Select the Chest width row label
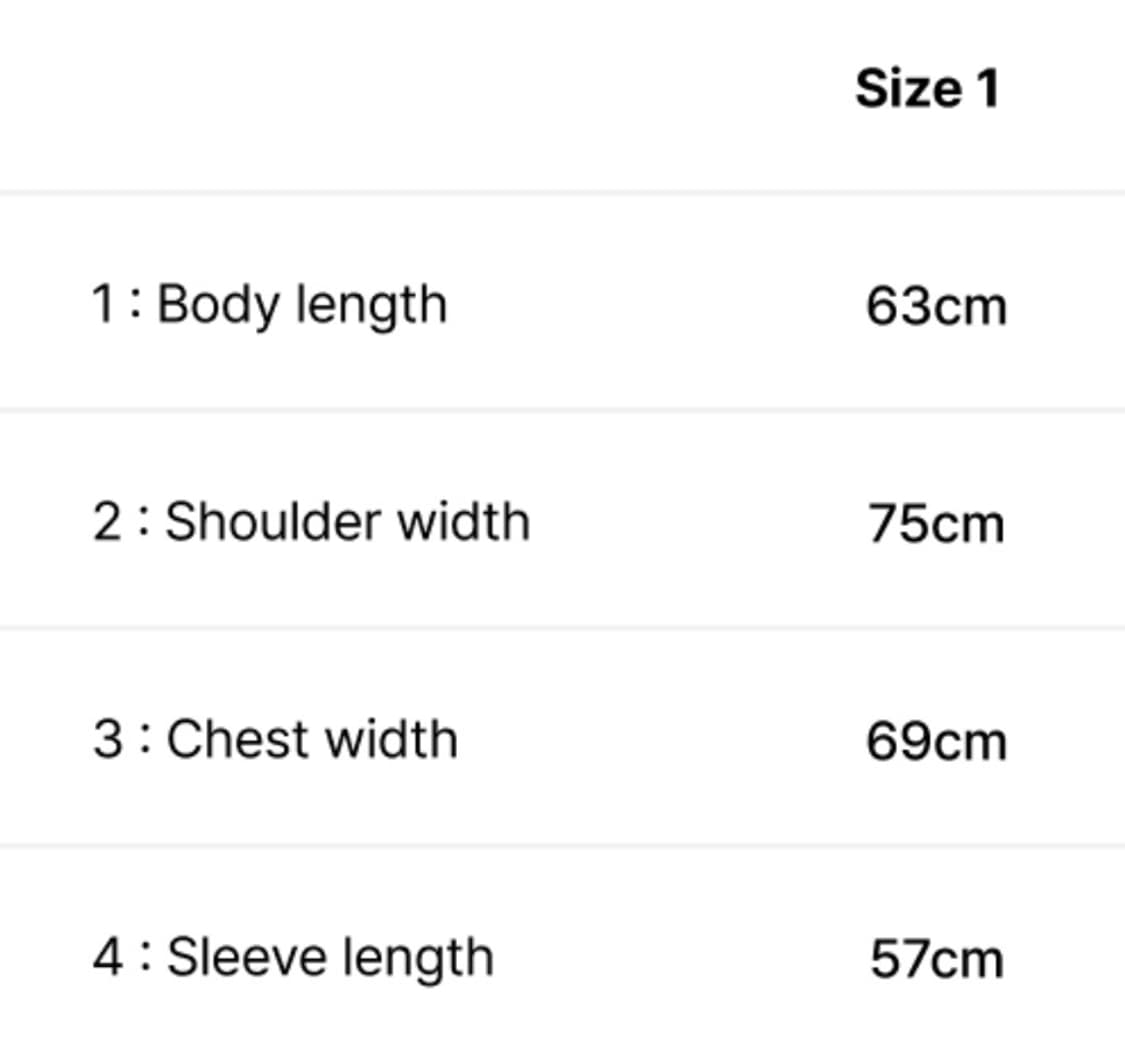This screenshot has width=1125, height=1048. (311, 739)
